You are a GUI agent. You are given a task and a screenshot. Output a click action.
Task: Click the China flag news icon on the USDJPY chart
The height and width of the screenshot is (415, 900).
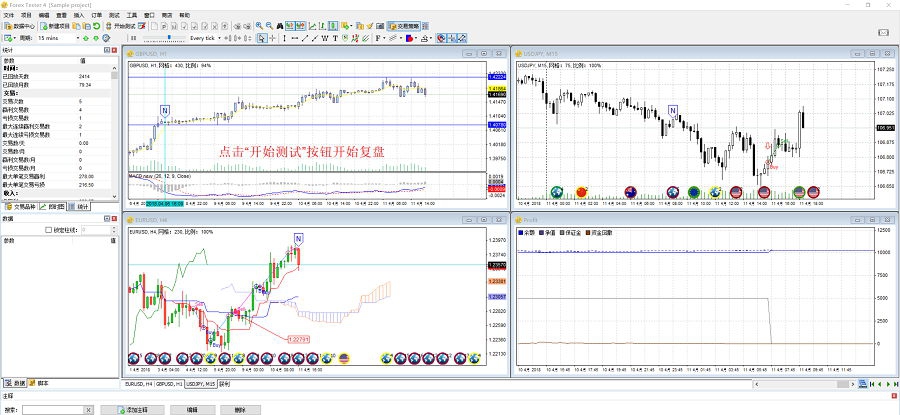tap(581, 192)
